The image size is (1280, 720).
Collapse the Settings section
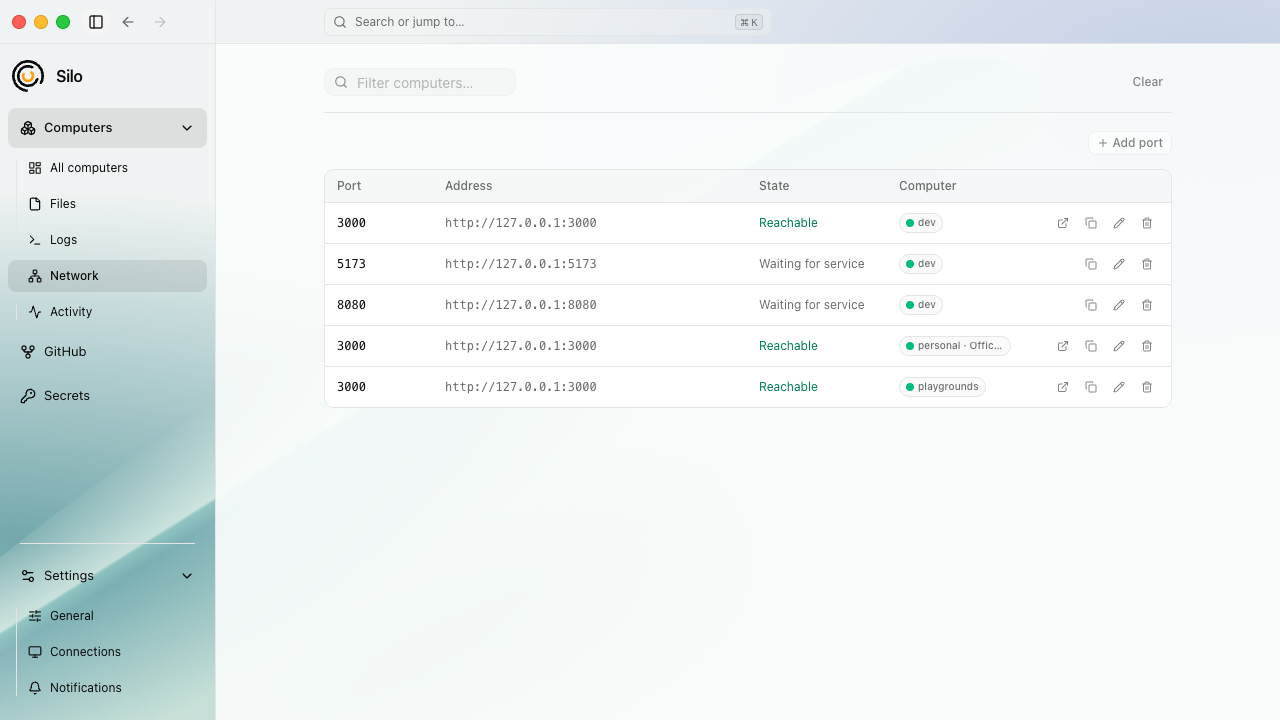point(187,576)
